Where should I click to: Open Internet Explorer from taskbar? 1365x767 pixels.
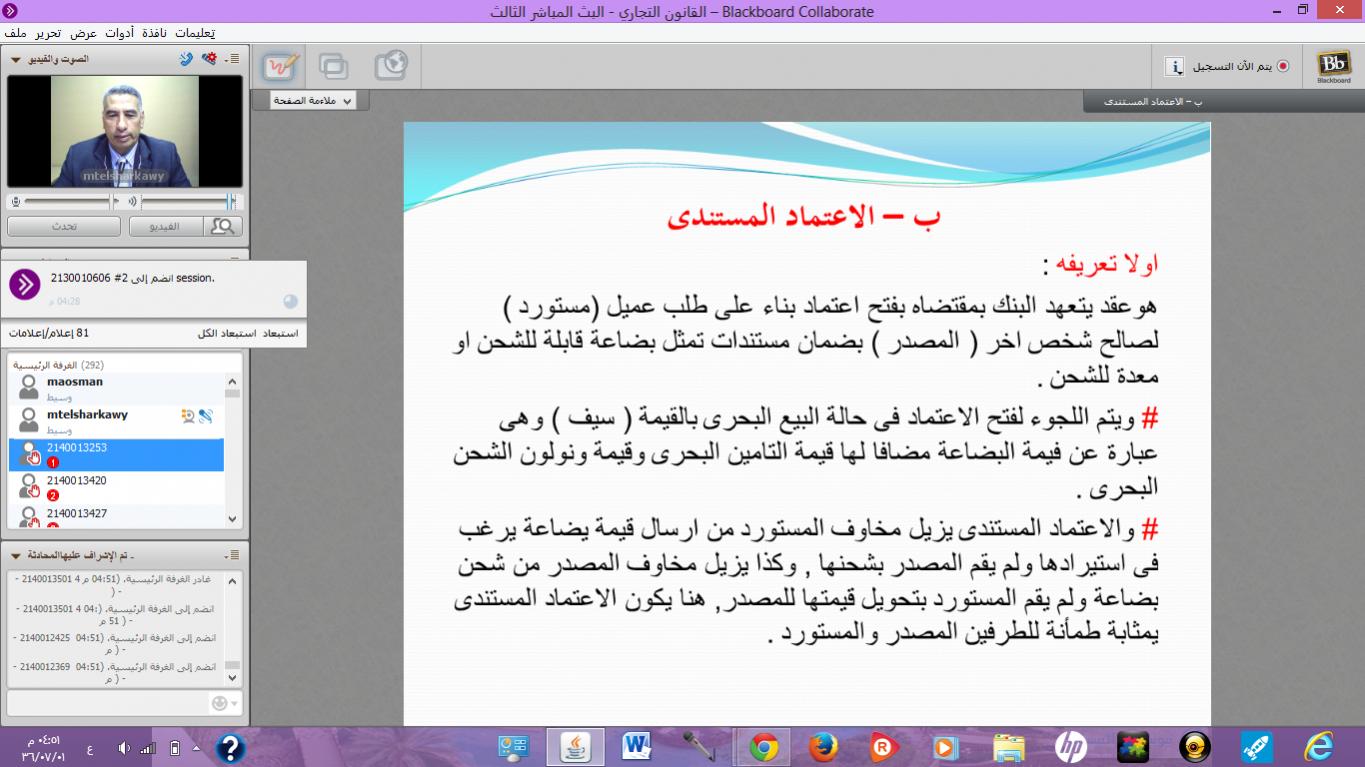1319,747
